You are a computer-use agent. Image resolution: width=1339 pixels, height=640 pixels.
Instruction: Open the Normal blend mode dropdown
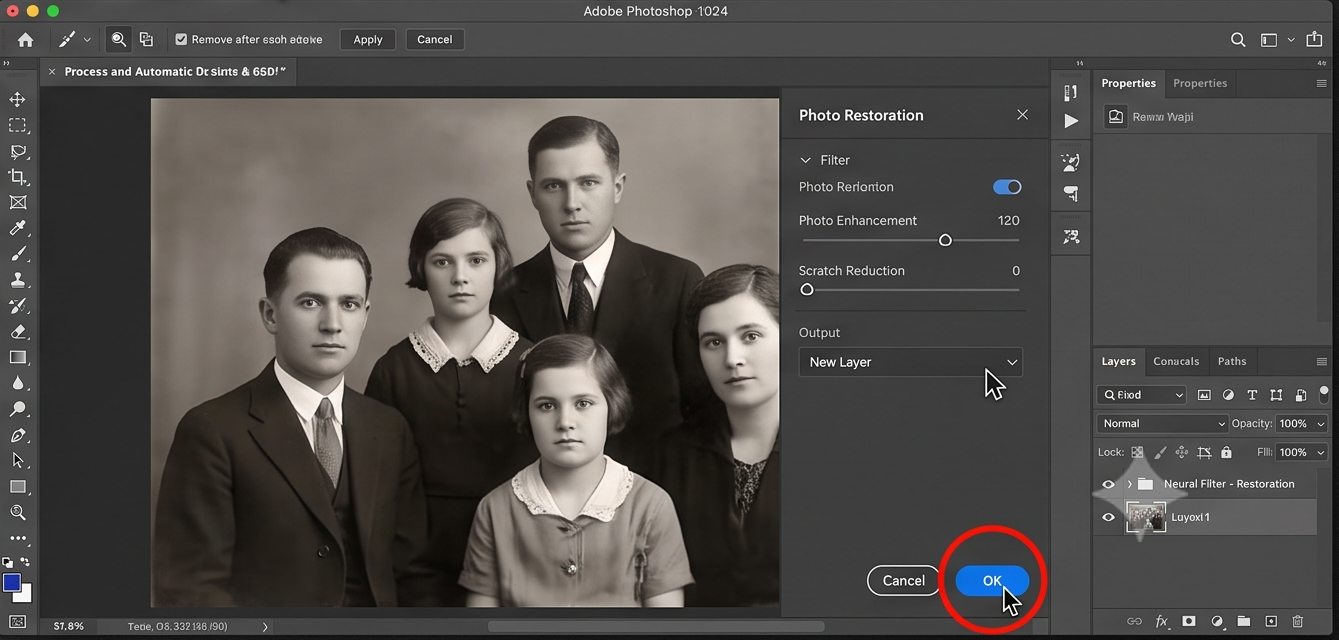click(x=1162, y=423)
